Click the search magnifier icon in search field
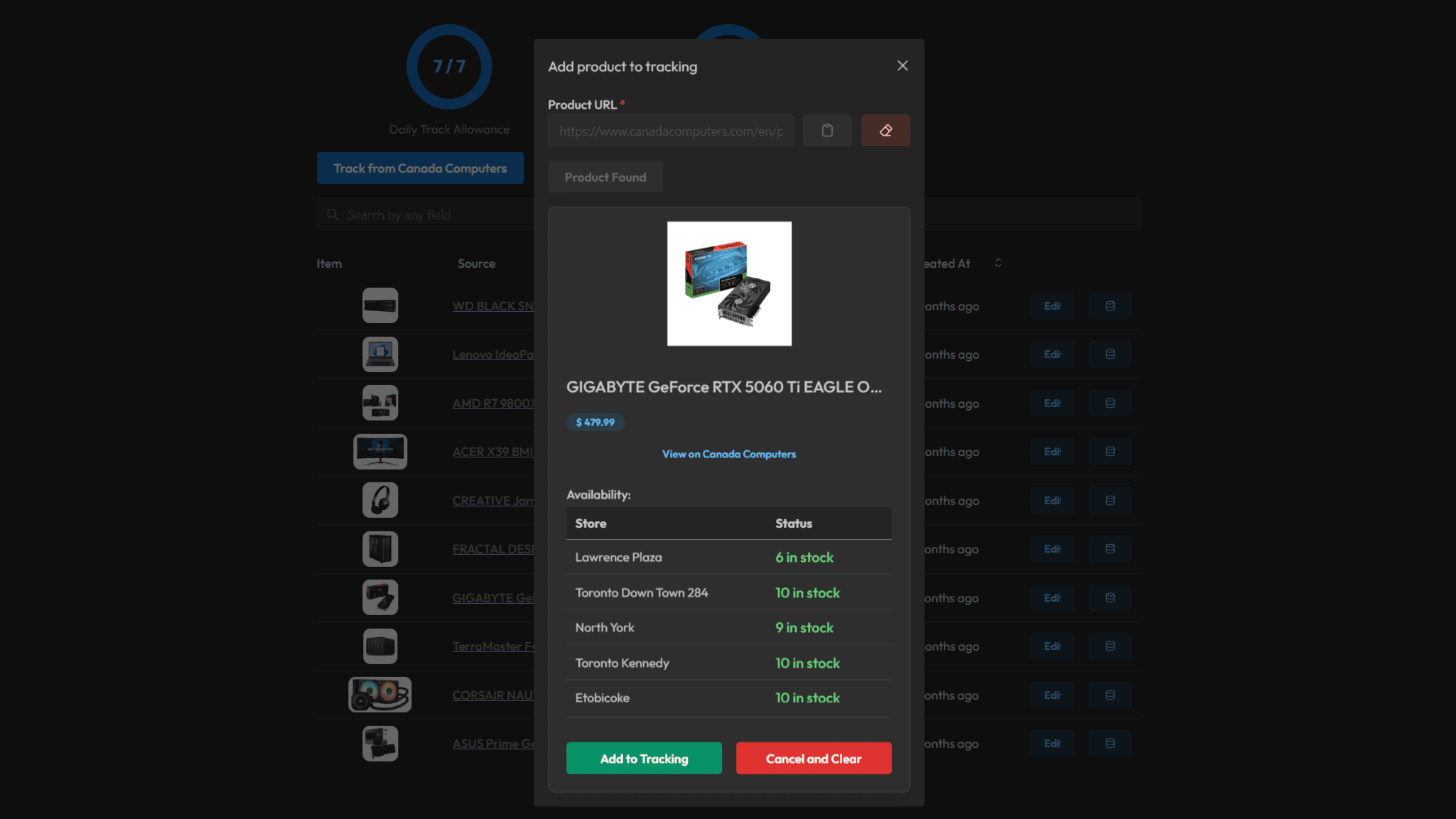The image size is (1456, 819). (x=333, y=215)
